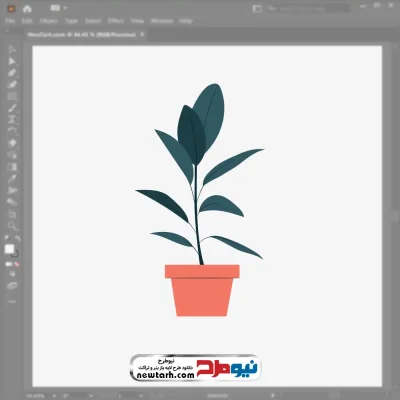Select the Direct Selection tool

tap(12, 61)
